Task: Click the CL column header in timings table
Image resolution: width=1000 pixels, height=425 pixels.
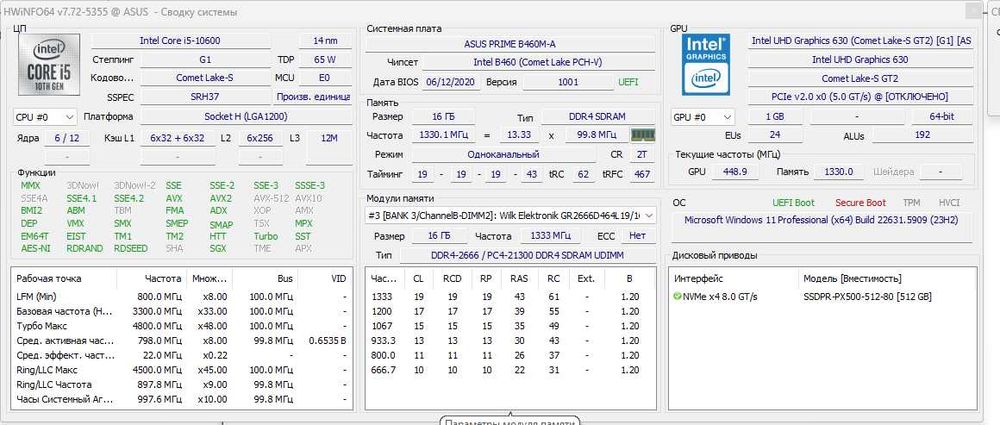Action: click(418, 279)
